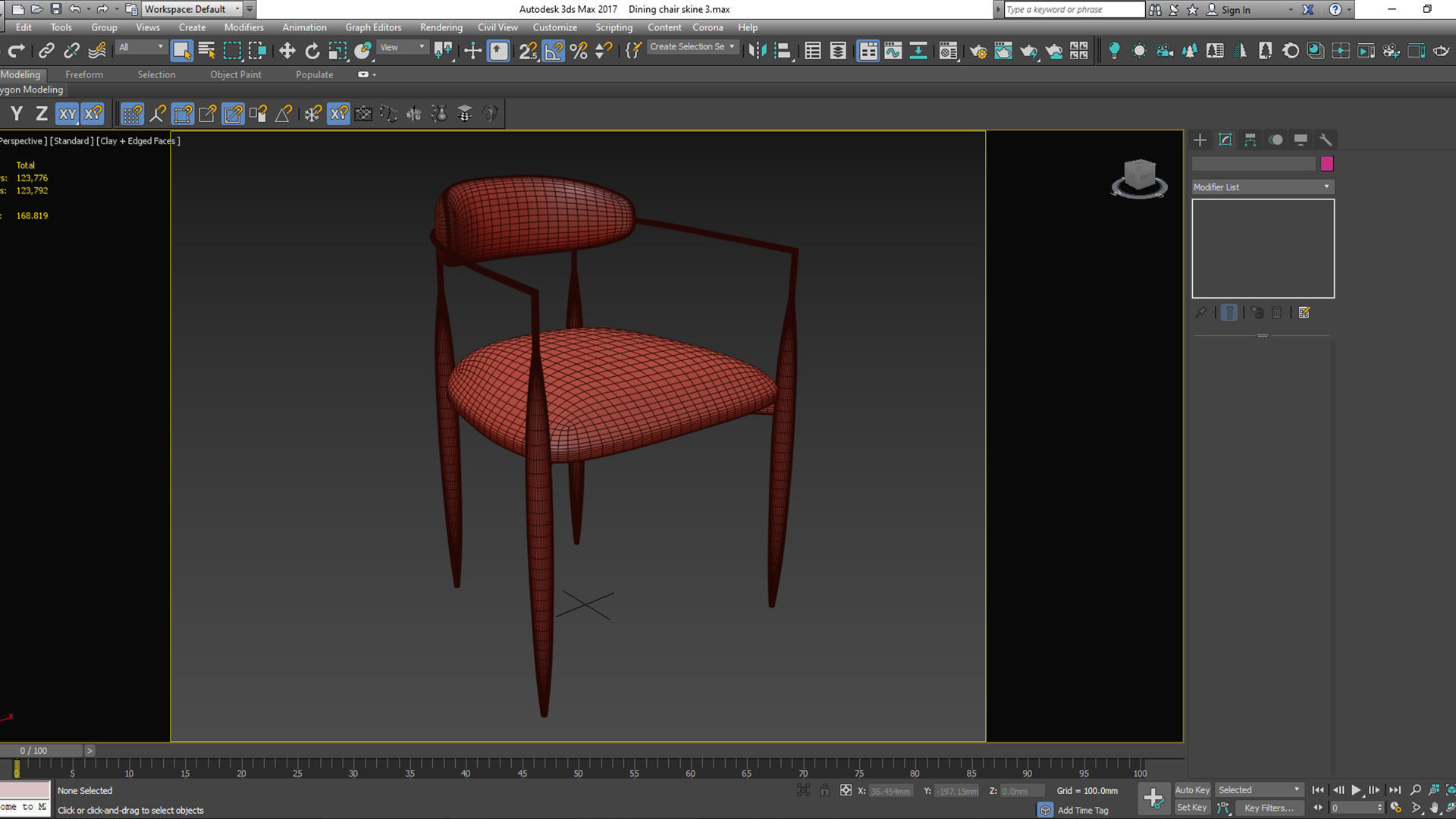The width and height of the screenshot is (1456, 819).
Task: Click the keyword search field
Action: tap(1073, 9)
